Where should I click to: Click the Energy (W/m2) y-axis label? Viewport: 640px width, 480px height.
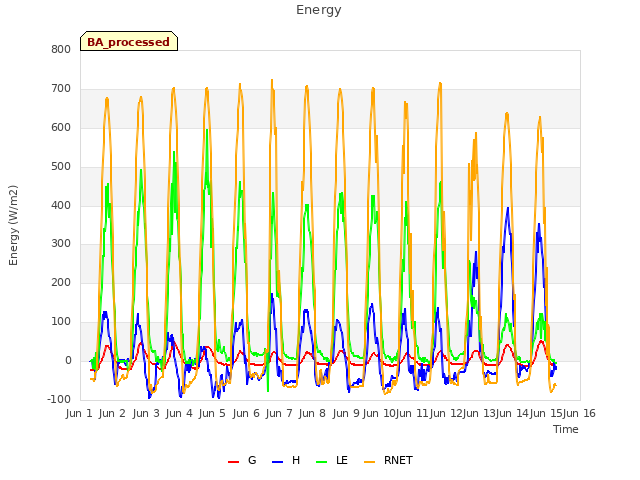point(13,225)
